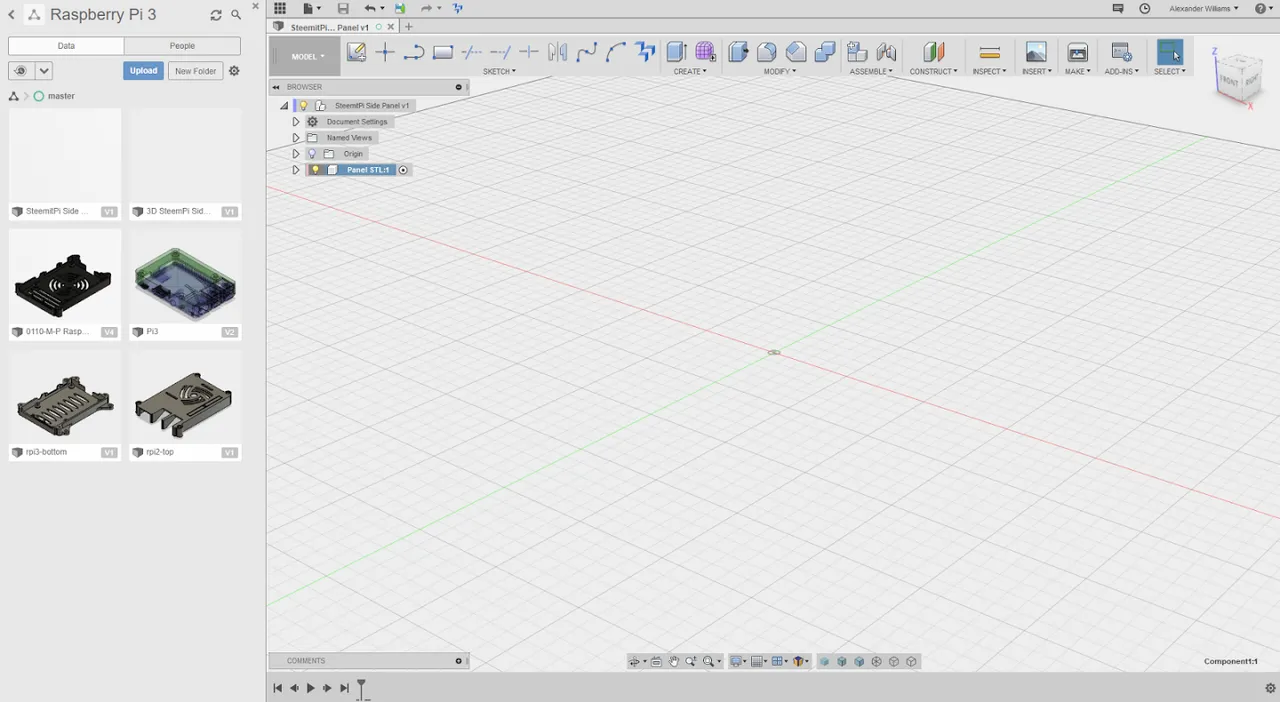The height and width of the screenshot is (702, 1280).
Task: Switch to the People tab
Action: pyautogui.click(x=182, y=46)
